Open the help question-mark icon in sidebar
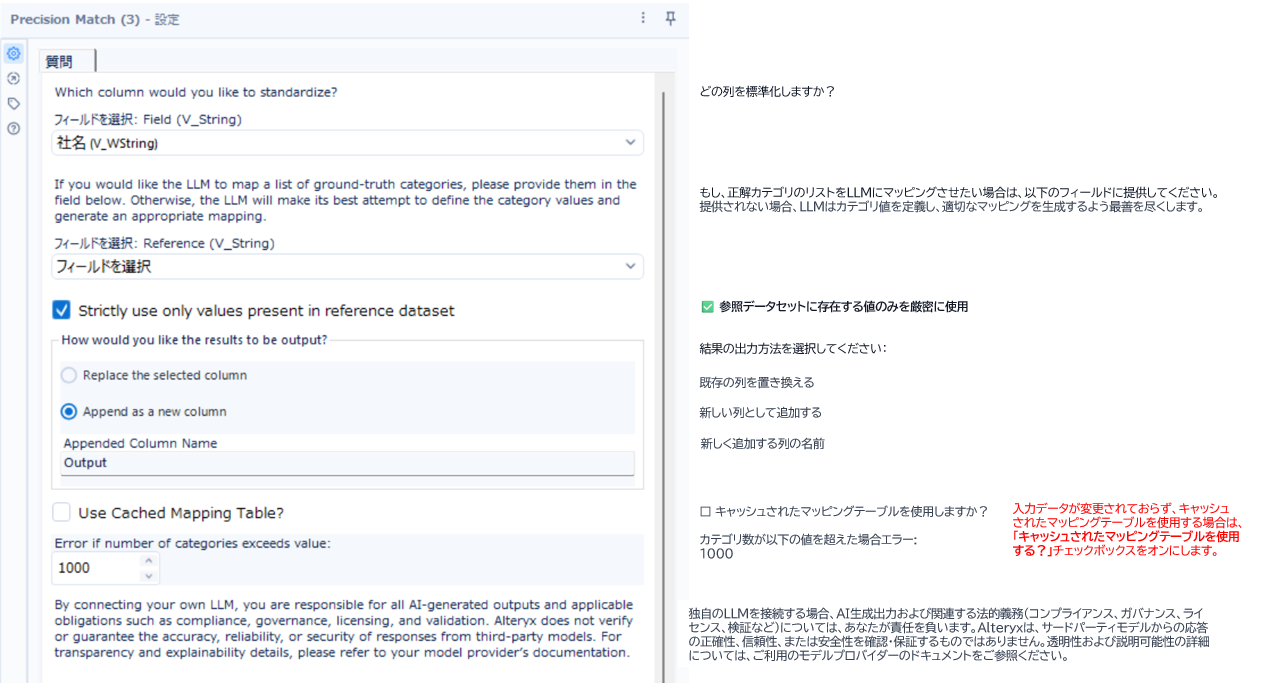The height and width of the screenshot is (687, 1285). (x=14, y=128)
